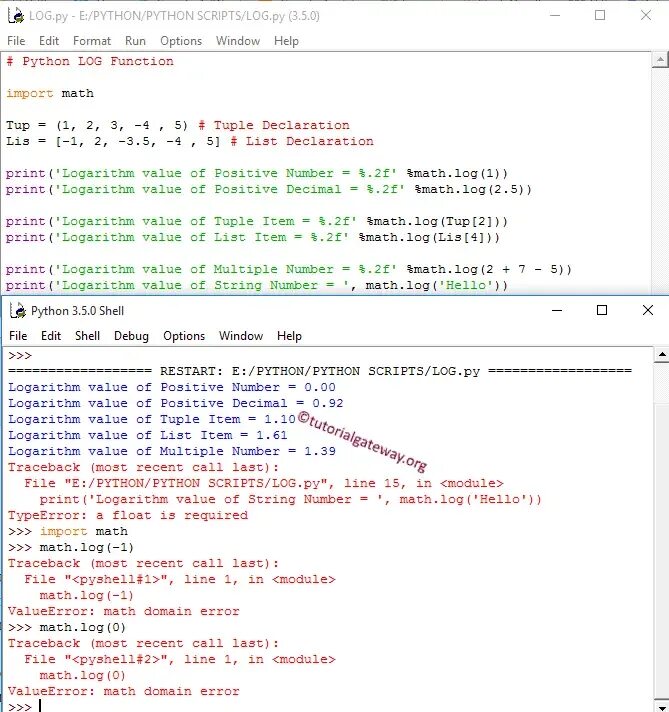Viewport: 669px width, 712px height.
Task: Minimize the LOG.py editor window
Action: point(555,15)
